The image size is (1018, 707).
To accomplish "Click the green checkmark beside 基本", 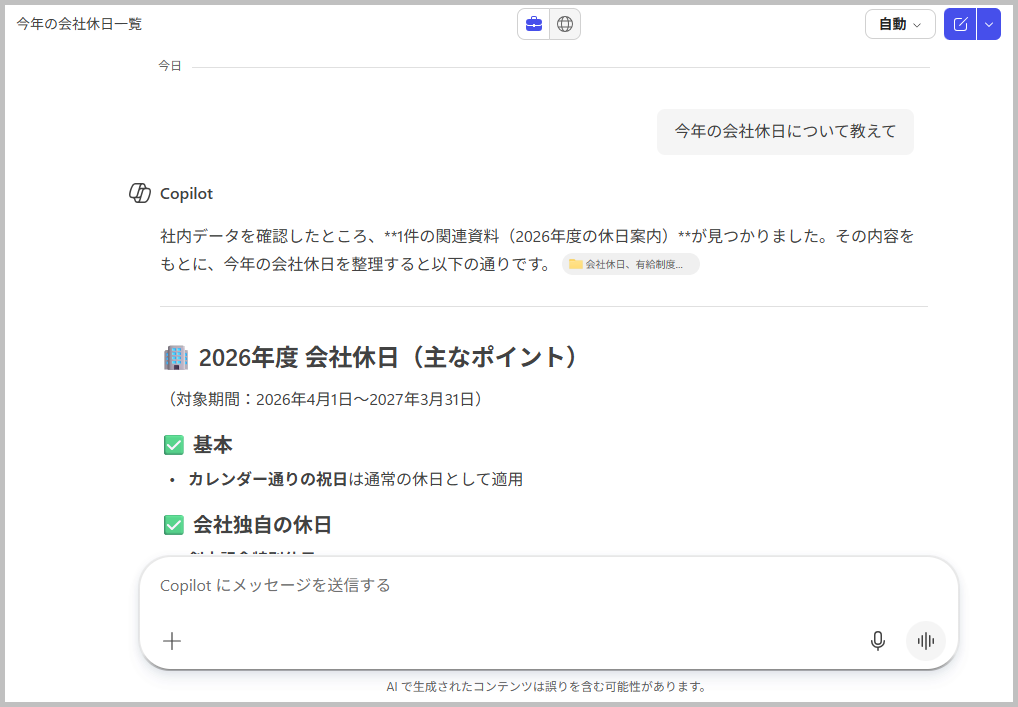I will tap(174, 445).
